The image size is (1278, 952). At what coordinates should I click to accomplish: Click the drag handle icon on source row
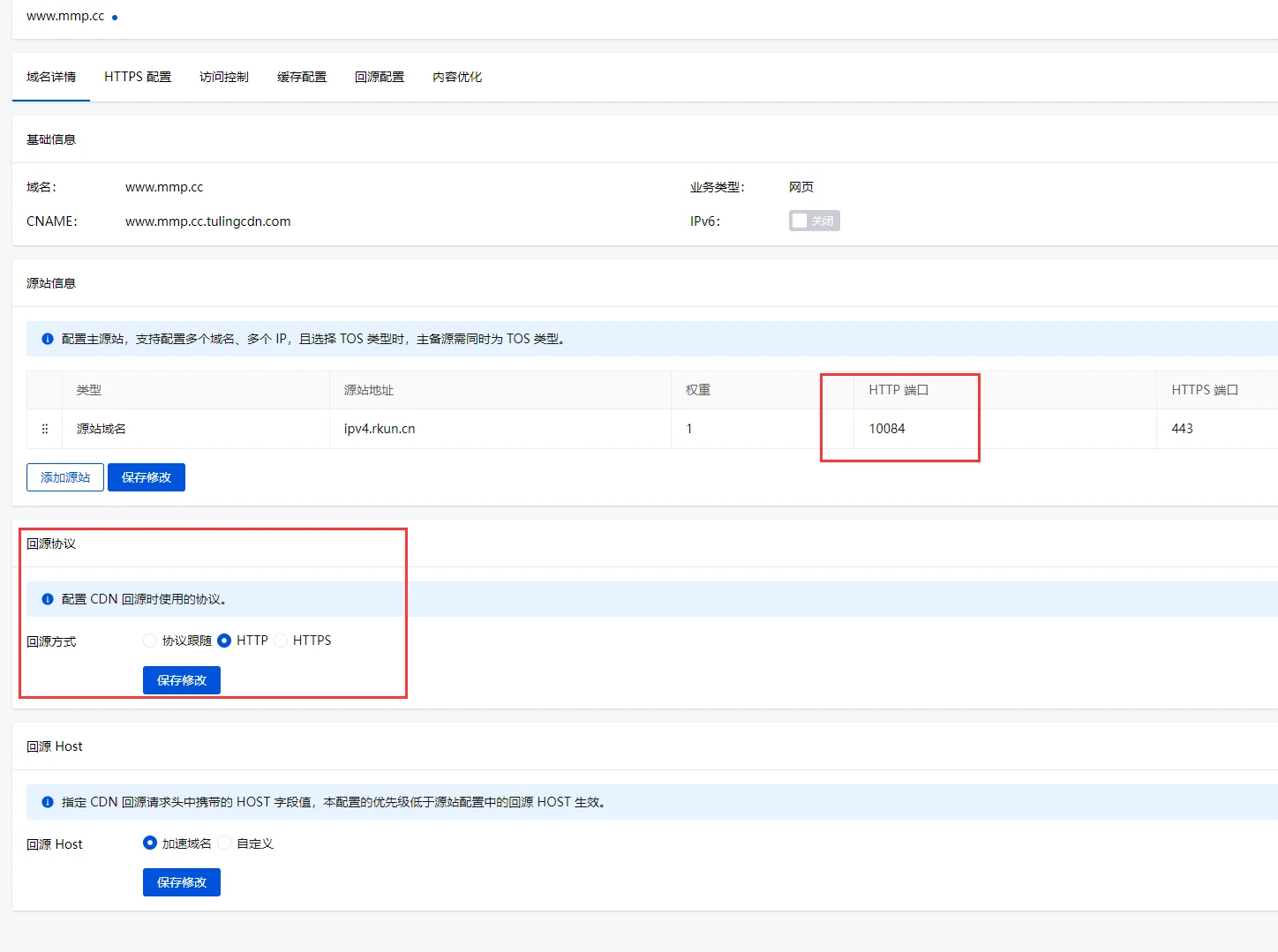[x=45, y=429]
